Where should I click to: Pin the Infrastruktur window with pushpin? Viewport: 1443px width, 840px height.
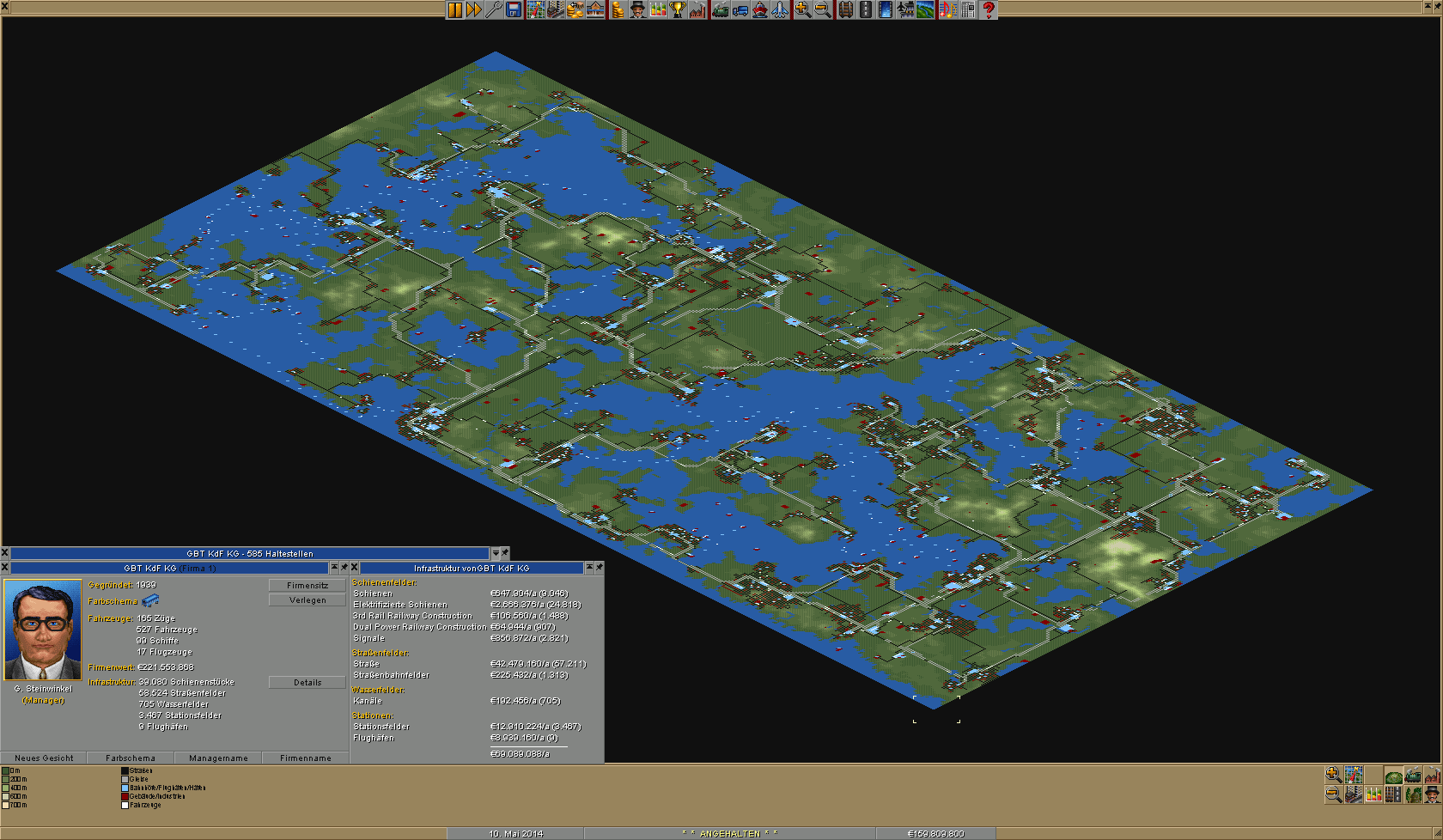[x=600, y=568]
